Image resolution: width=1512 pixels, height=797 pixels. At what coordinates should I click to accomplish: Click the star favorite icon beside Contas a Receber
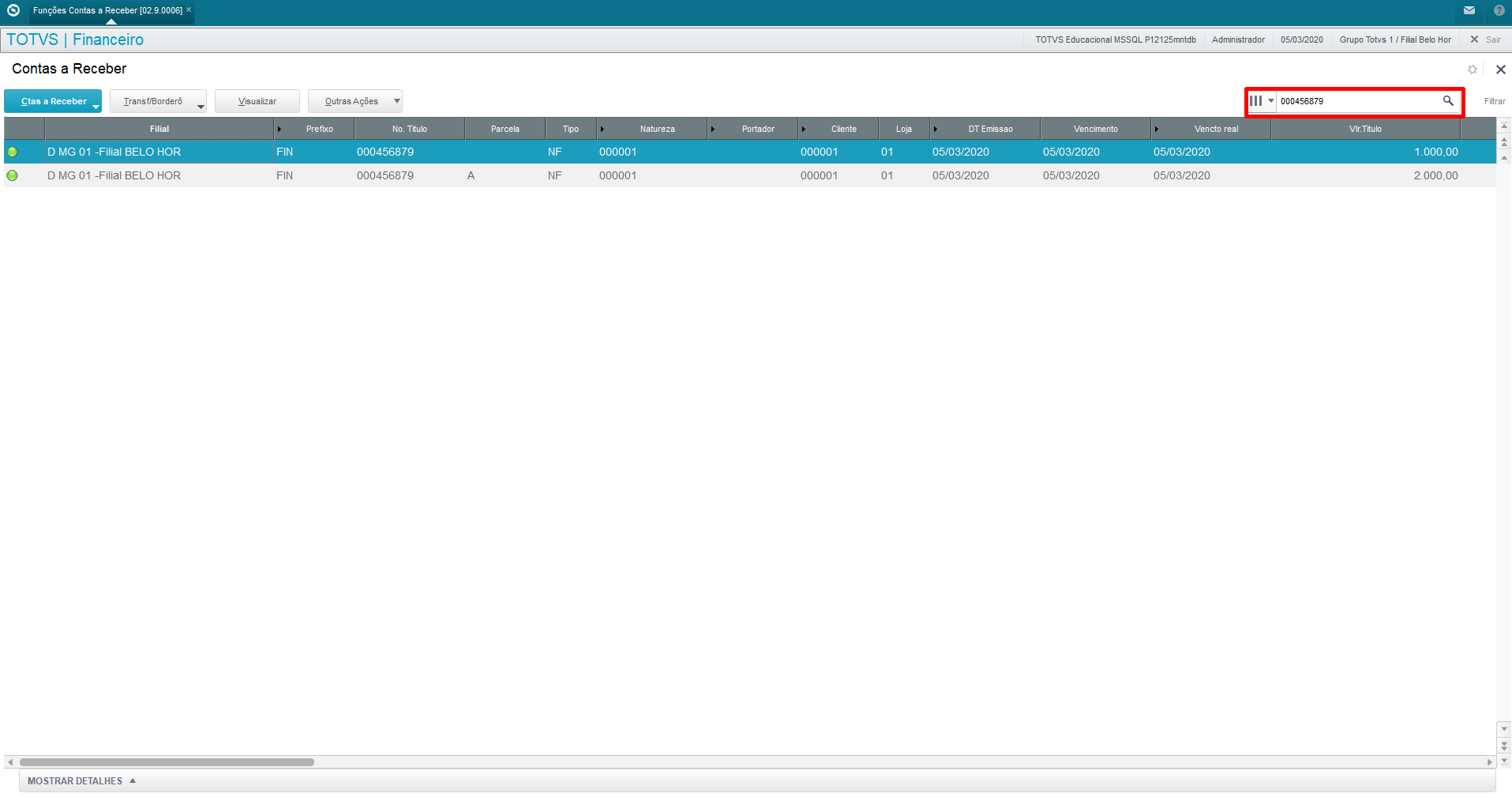coord(1473,70)
